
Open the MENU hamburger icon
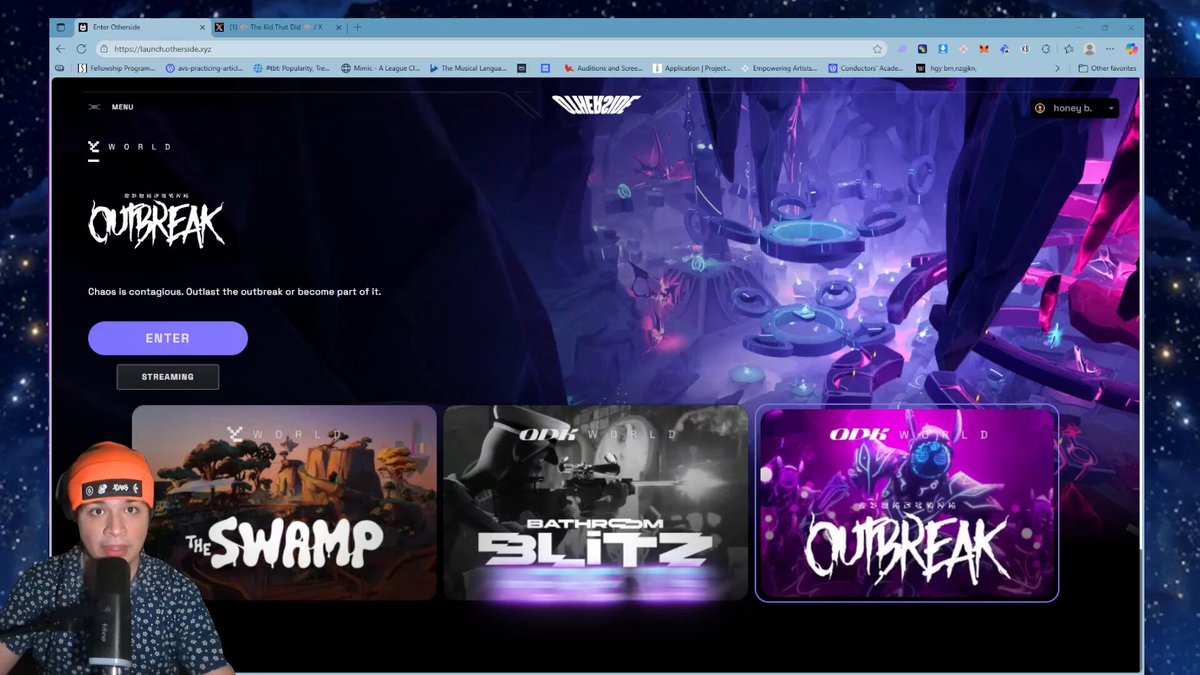click(95, 107)
